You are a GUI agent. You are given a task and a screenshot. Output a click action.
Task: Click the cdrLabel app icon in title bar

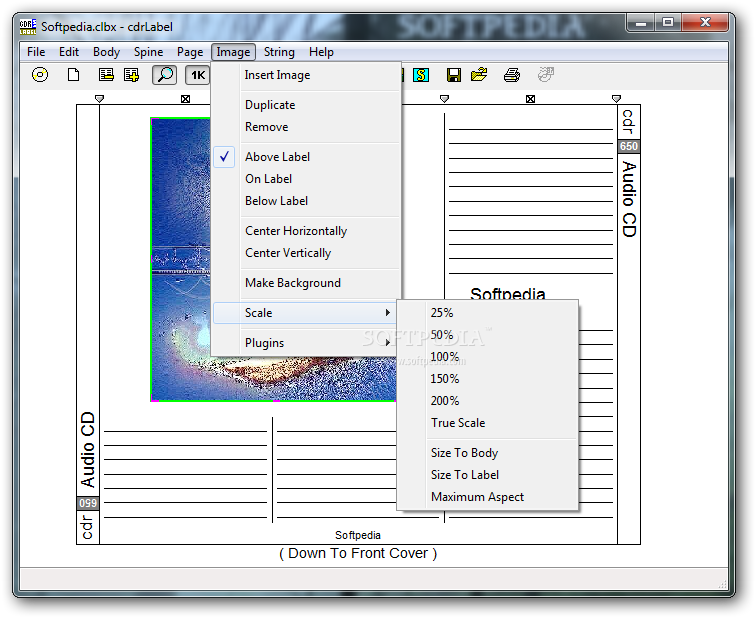[28, 27]
